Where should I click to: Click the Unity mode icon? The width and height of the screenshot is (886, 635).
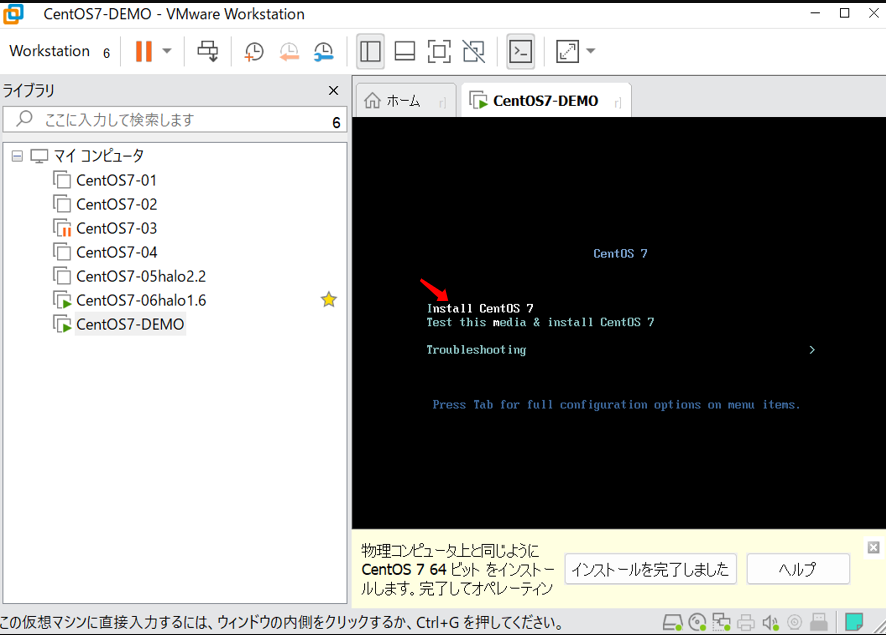tap(474, 51)
